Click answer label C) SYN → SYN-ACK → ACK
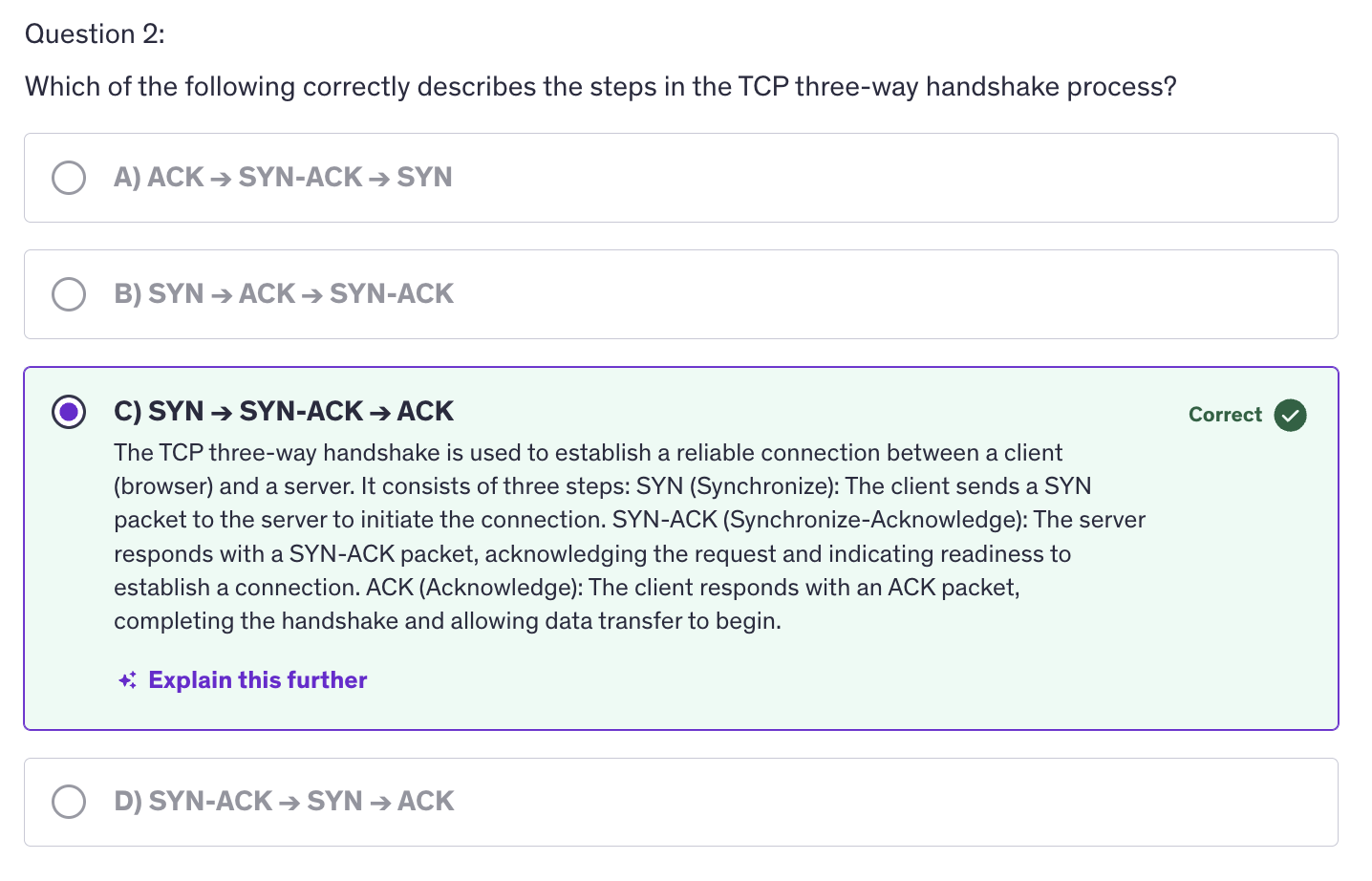Screen dimensions: 1372x881 pyautogui.click(x=284, y=412)
